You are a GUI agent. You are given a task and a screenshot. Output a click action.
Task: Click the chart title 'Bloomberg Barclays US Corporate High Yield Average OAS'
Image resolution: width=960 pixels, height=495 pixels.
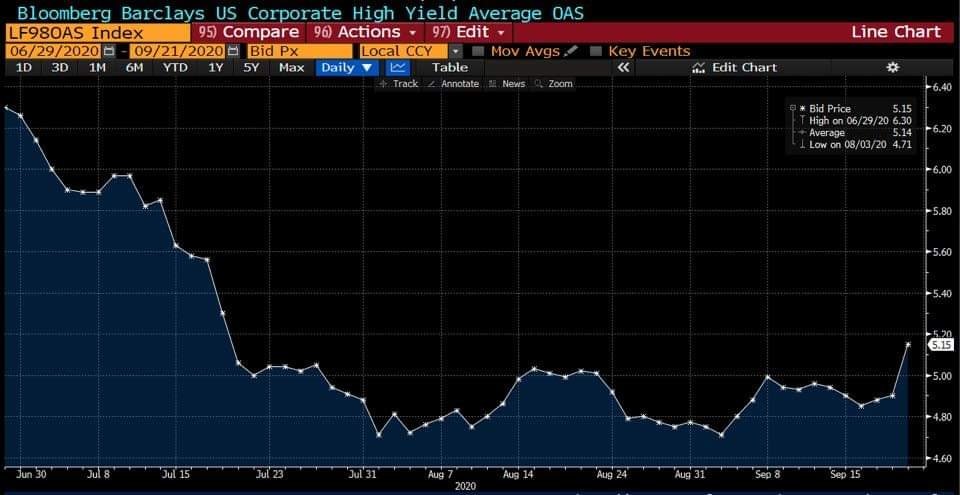(x=301, y=12)
